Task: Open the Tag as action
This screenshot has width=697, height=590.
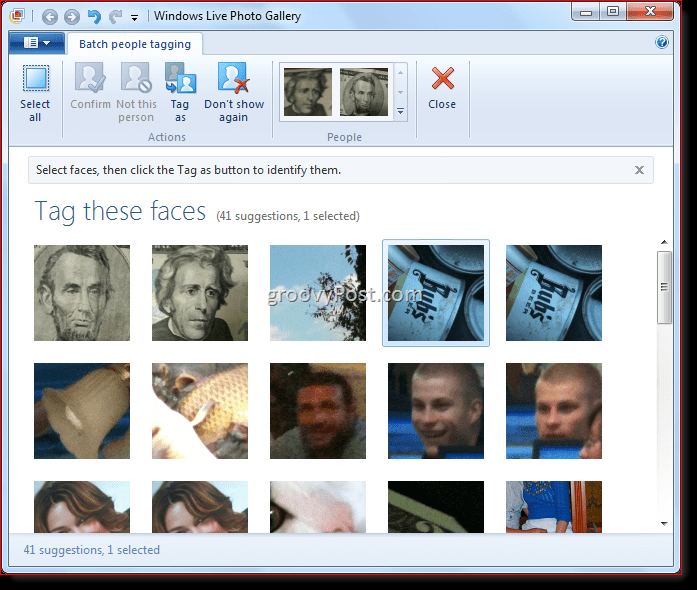Action: point(180,92)
